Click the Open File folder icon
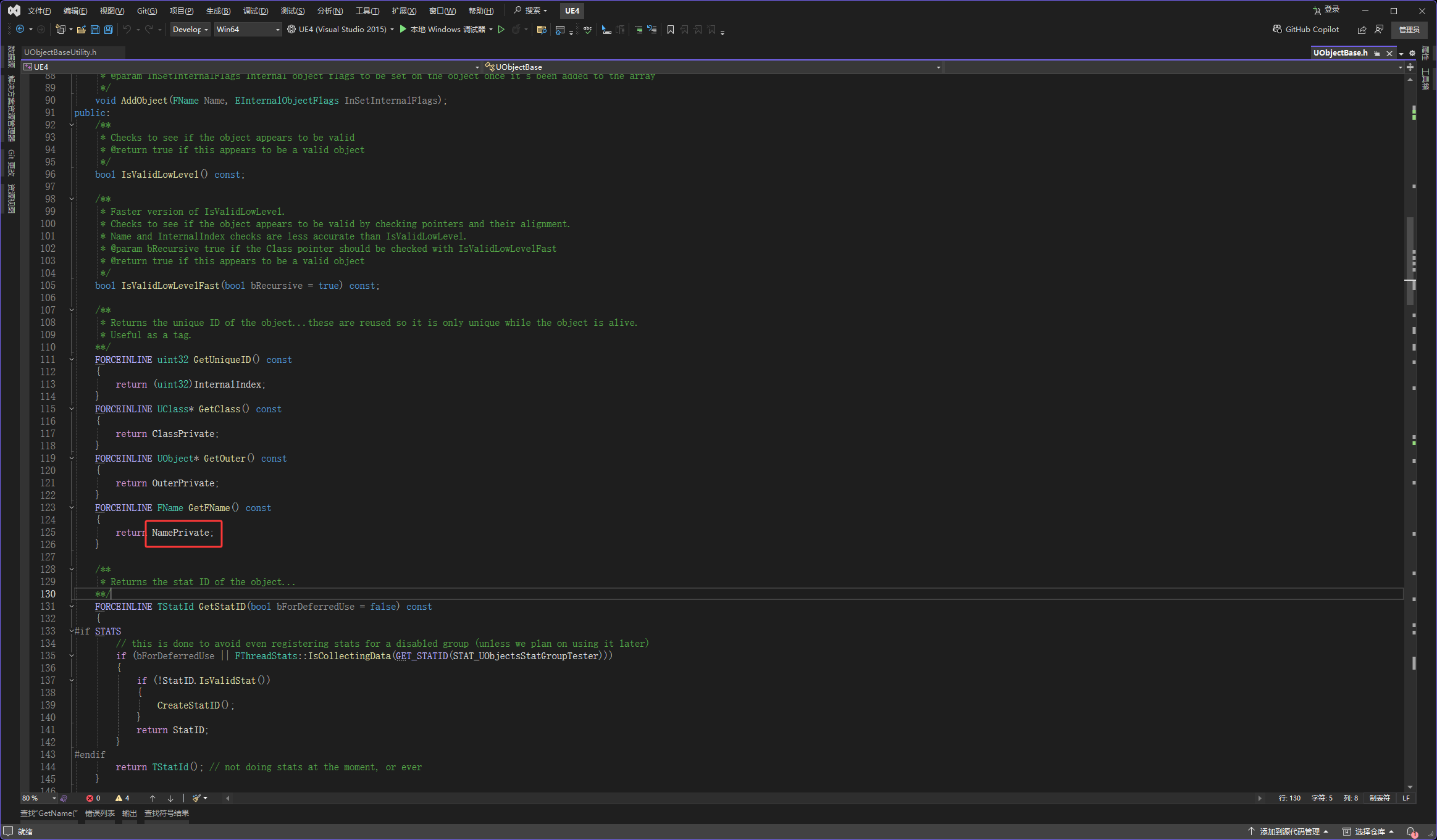 click(x=81, y=30)
